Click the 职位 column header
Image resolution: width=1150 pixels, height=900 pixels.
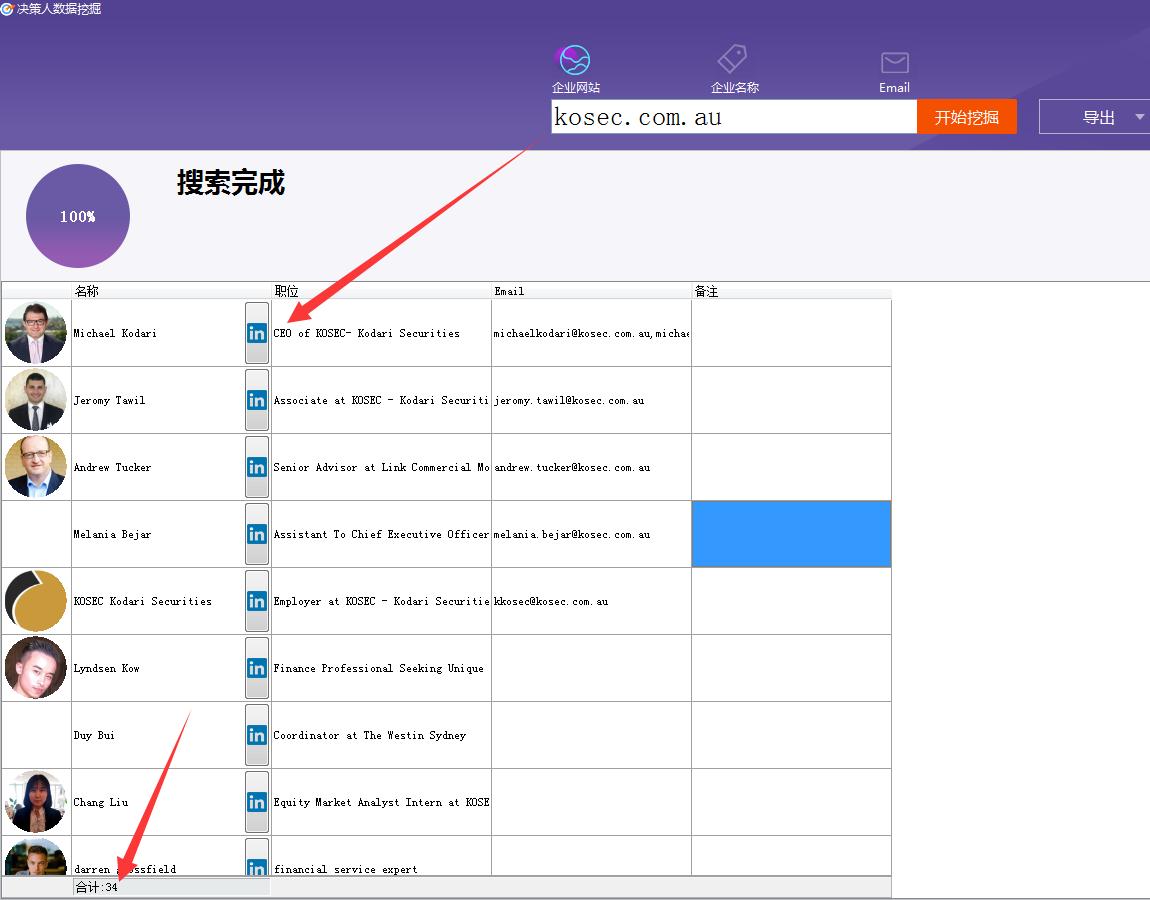point(381,291)
